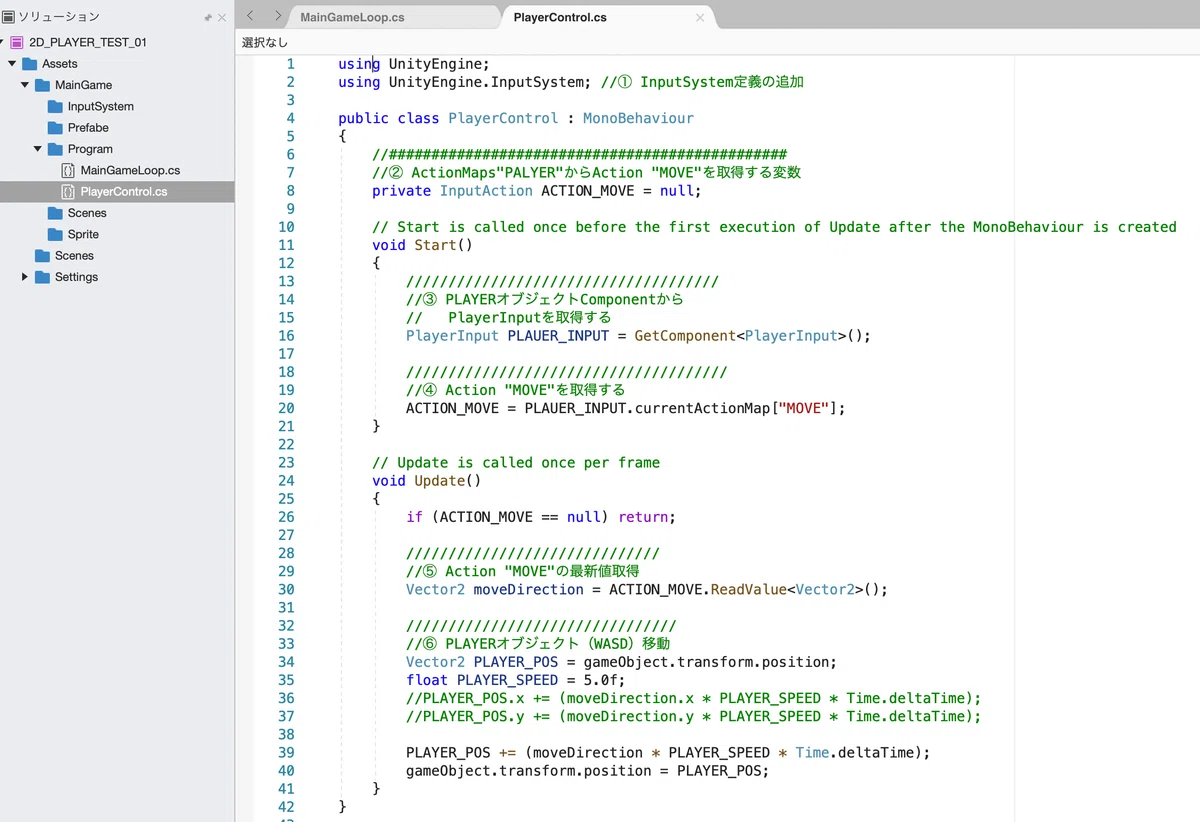Click line number 39 in the gutter
Screen dimensions: 1200x822
(x=286, y=753)
